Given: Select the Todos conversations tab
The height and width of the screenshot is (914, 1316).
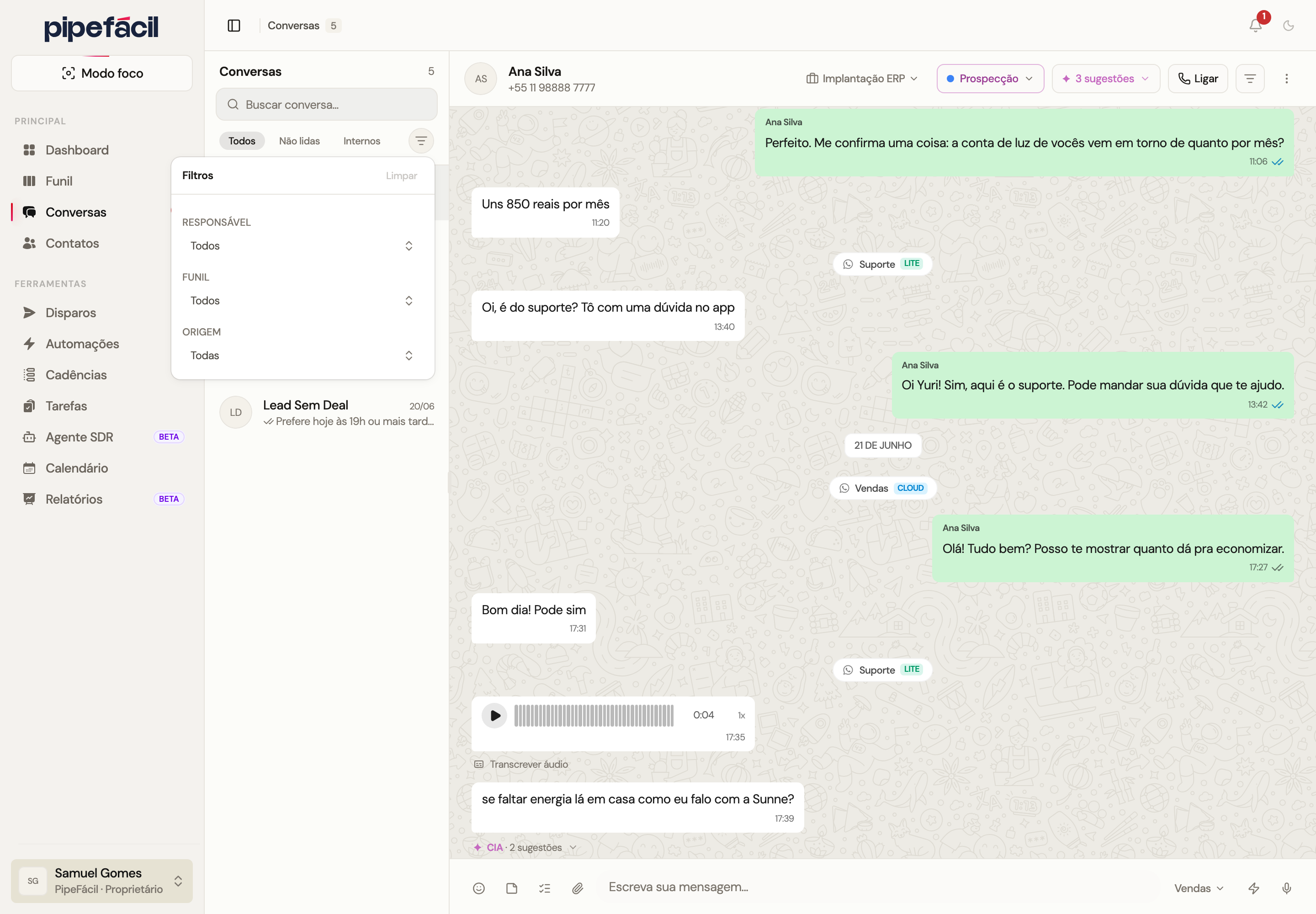Looking at the screenshot, I should [242, 141].
